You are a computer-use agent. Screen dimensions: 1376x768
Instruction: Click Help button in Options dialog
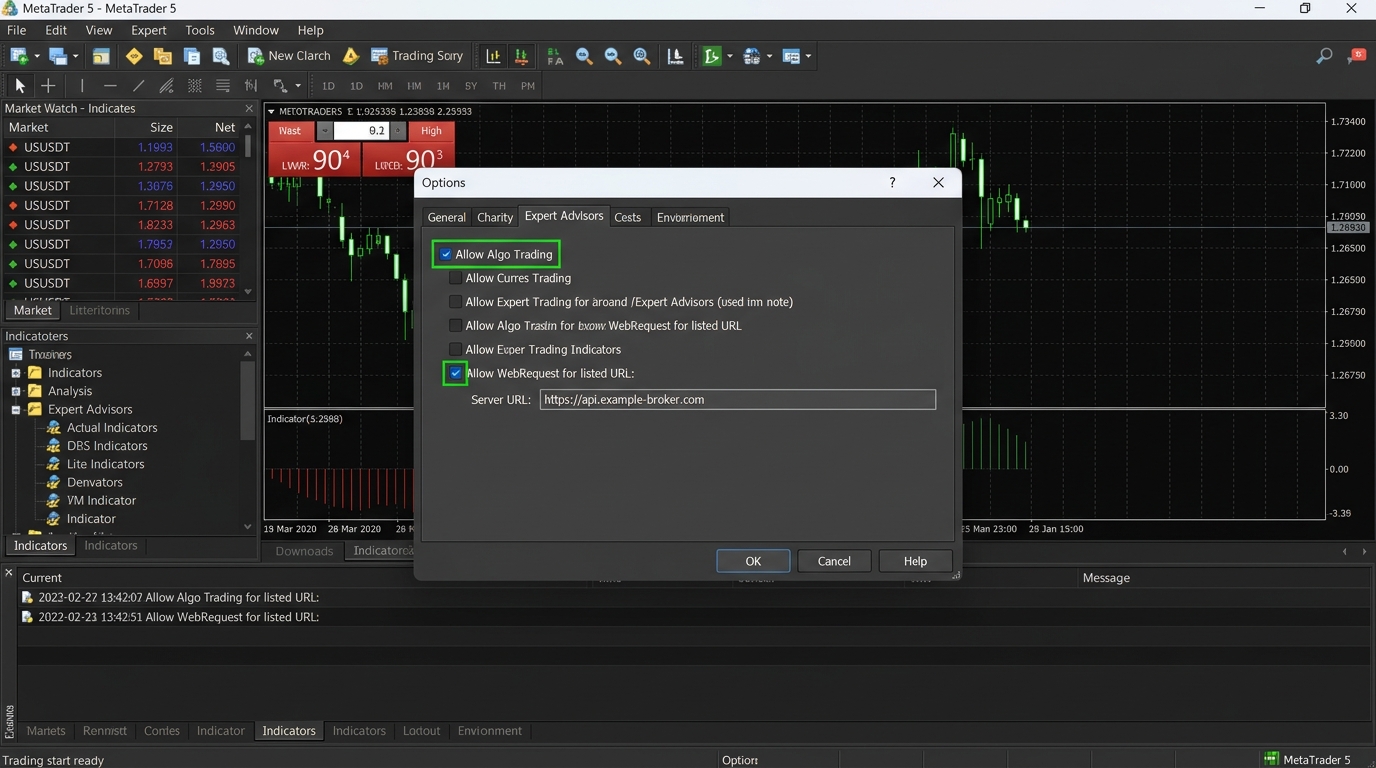coord(915,561)
